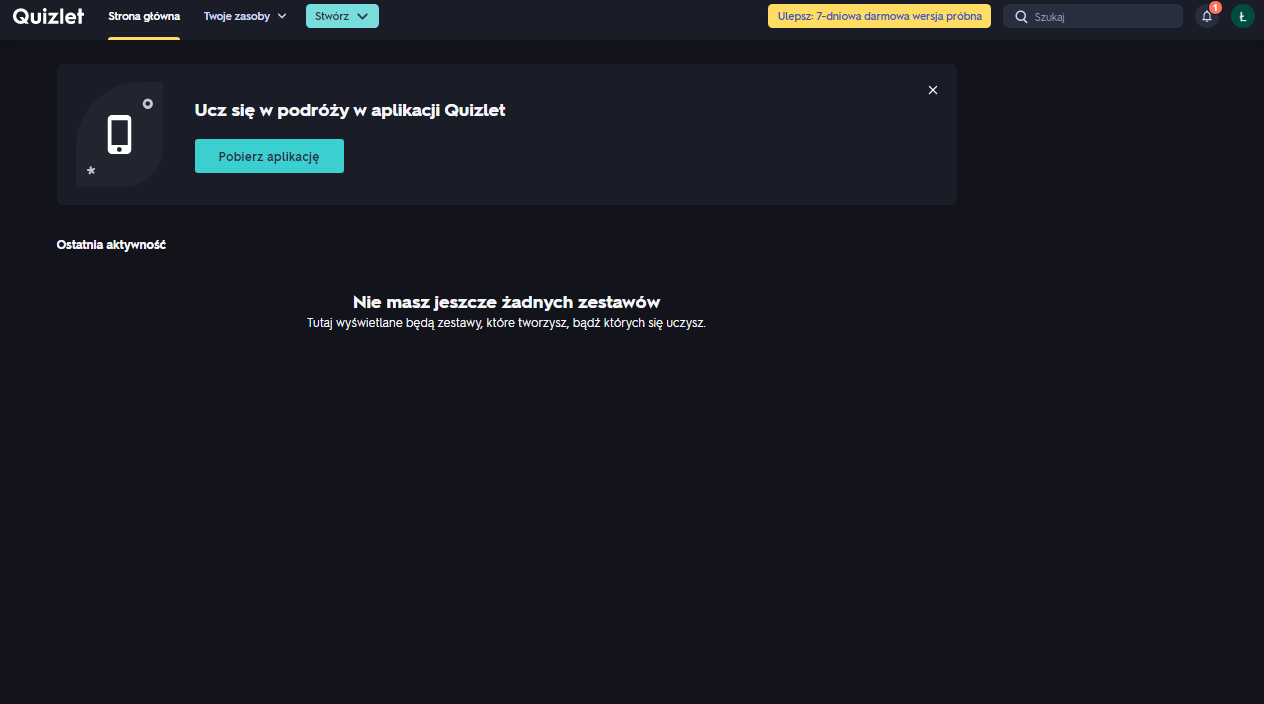Click the 'Tutaj wyświetlane będą zestawy' description
The image size is (1264, 704).
point(506,323)
